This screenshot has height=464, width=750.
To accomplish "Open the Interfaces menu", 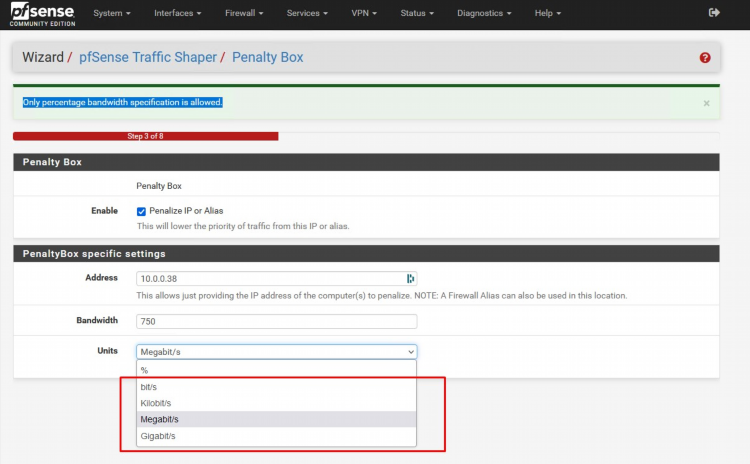I will pyautogui.click(x=177, y=13).
